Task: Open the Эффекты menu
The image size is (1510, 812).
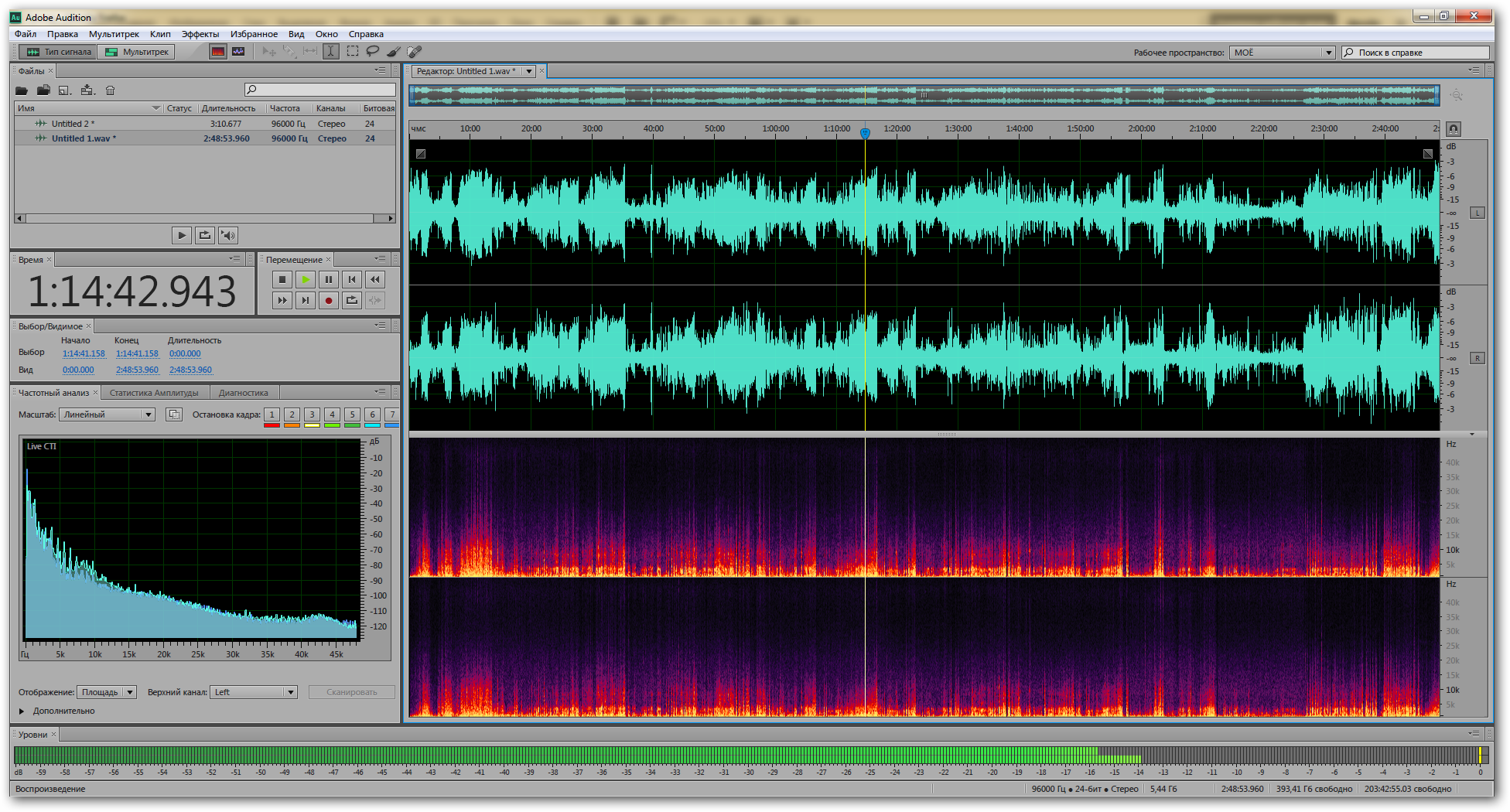Action: [x=200, y=34]
